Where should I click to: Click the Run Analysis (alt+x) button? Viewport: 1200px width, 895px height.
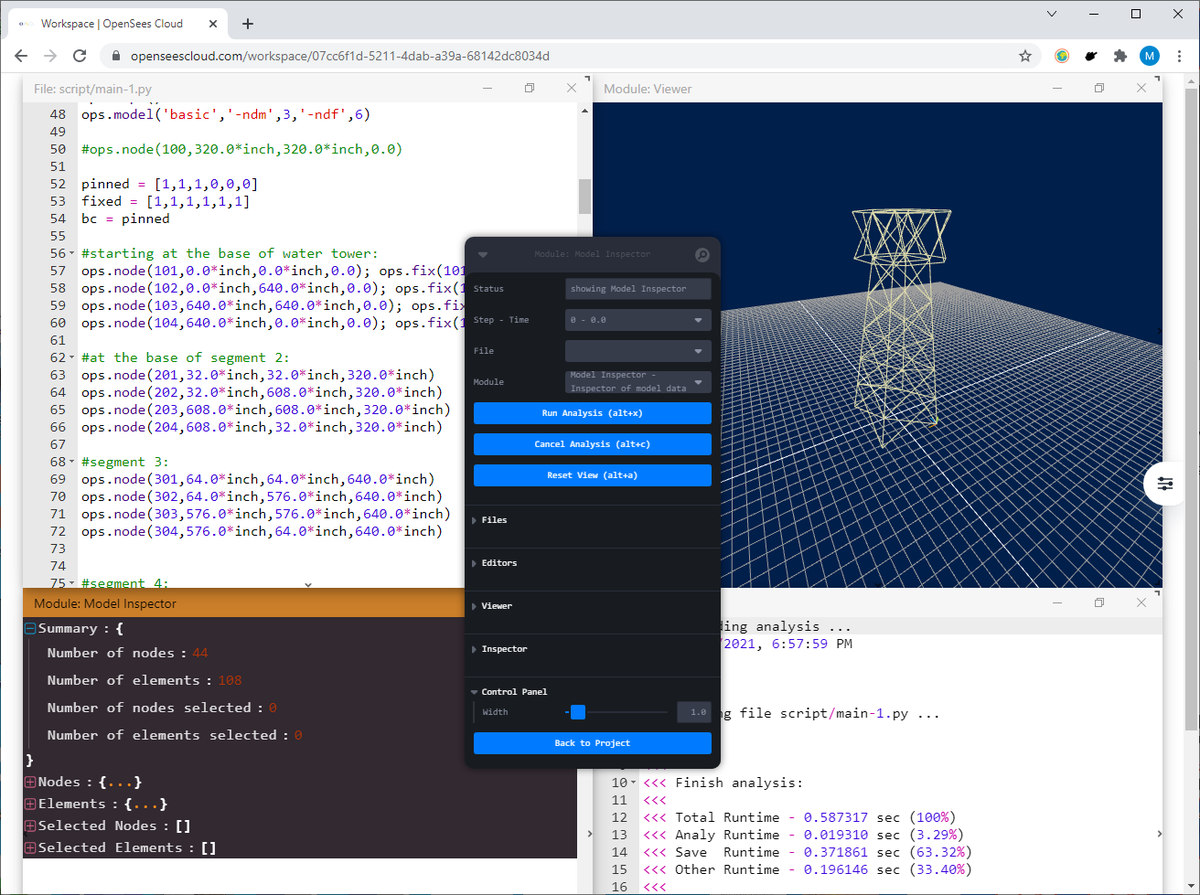click(x=592, y=413)
